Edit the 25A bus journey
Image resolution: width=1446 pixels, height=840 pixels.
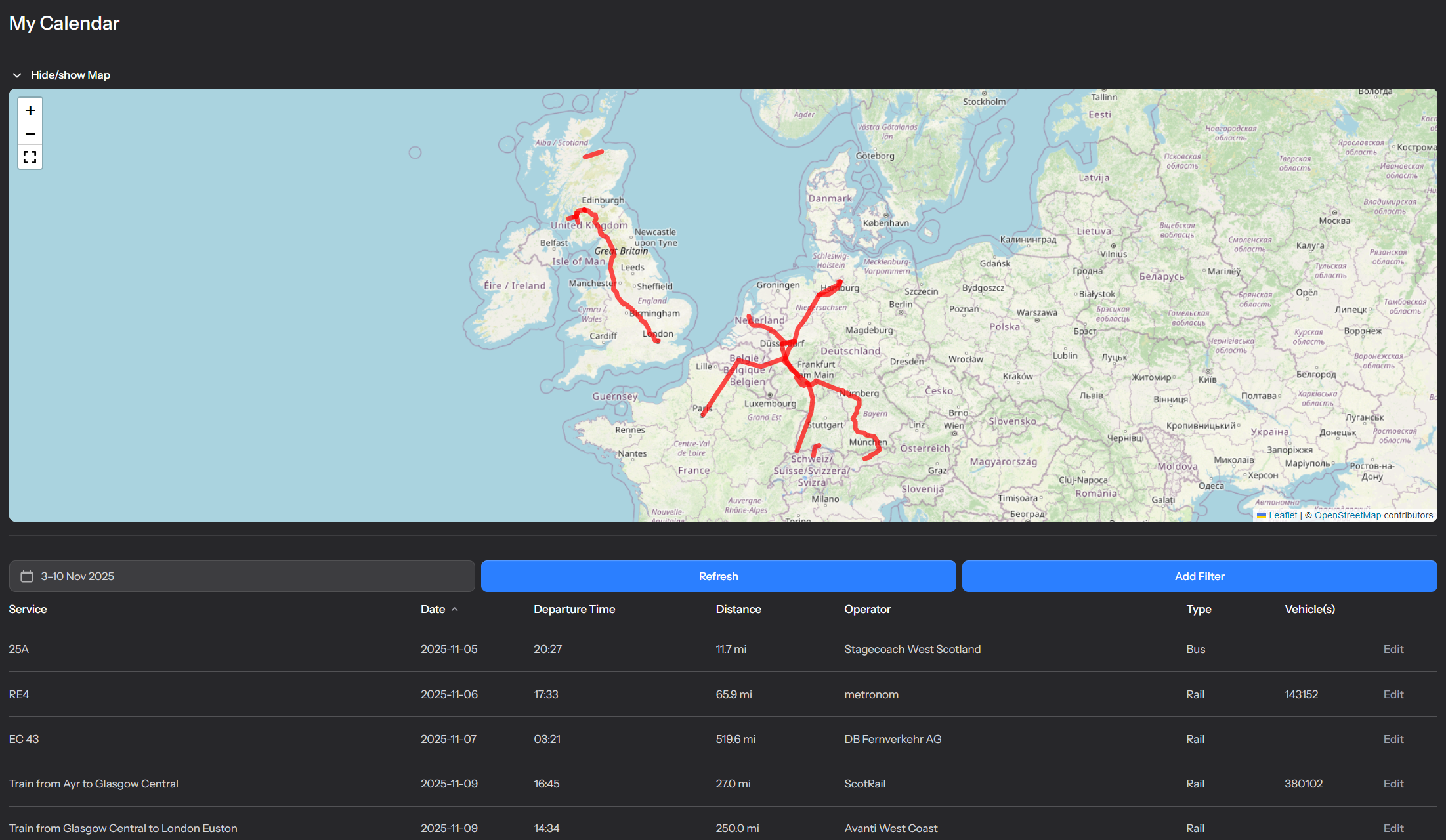1393,649
